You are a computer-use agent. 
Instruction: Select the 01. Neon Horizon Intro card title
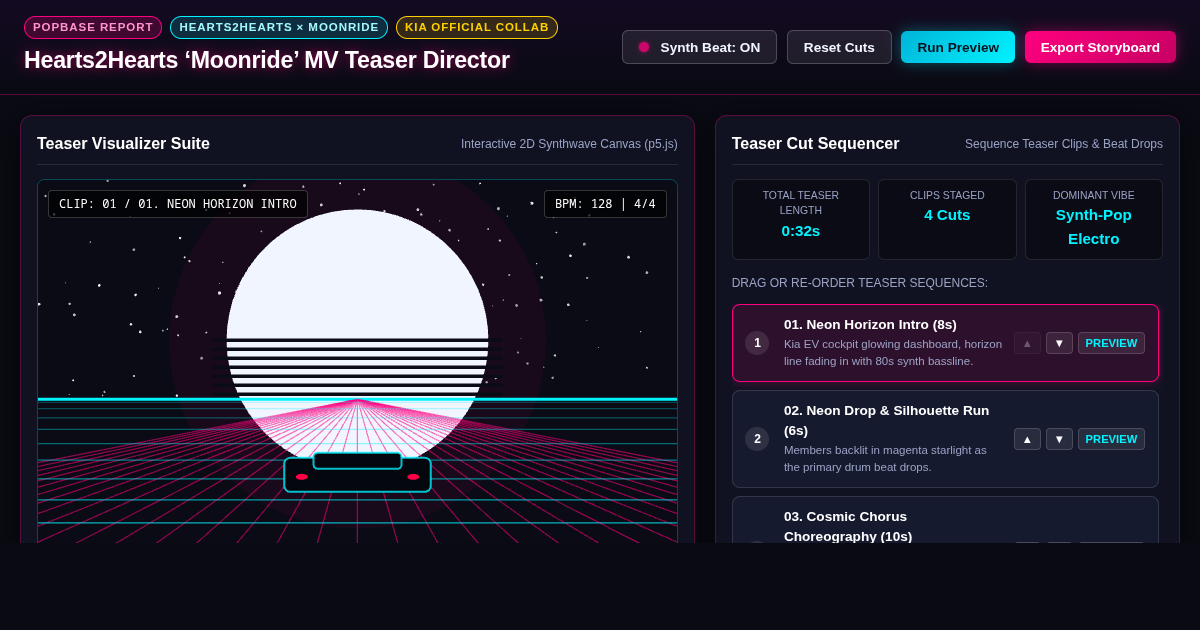tap(870, 324)
